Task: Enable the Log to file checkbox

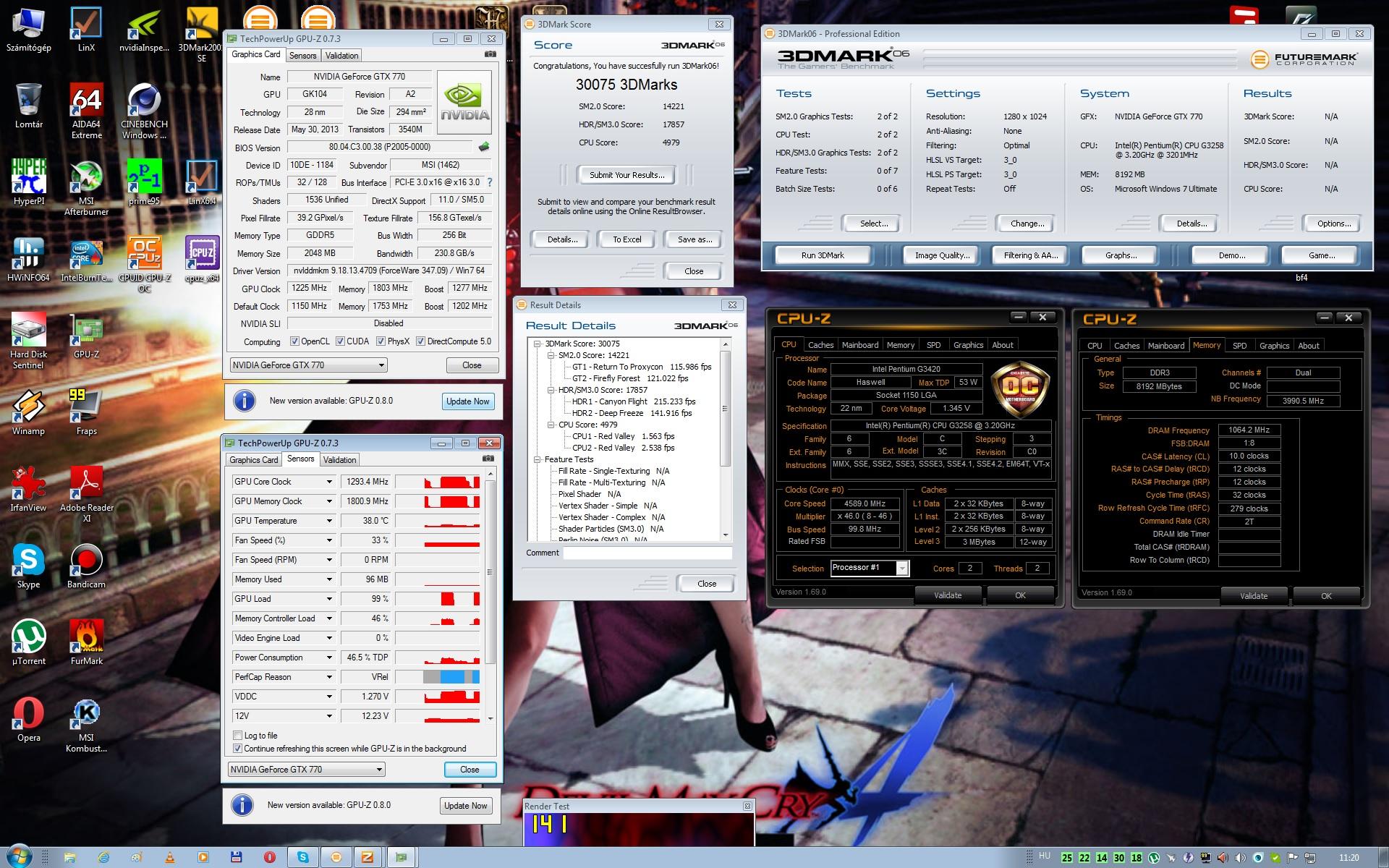Action: (237, 736)
